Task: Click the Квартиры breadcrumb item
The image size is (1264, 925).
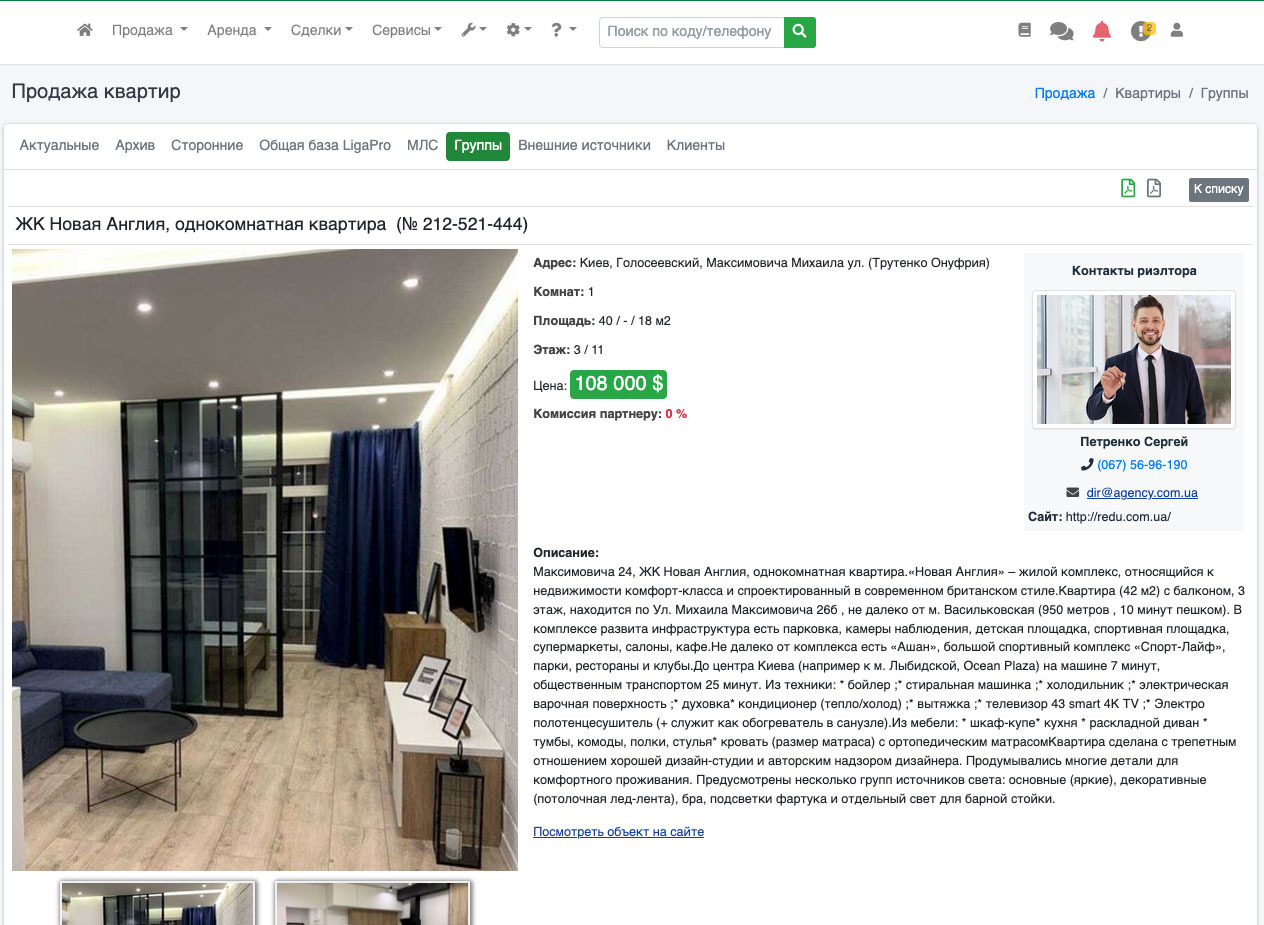Action: point(1148,93)
